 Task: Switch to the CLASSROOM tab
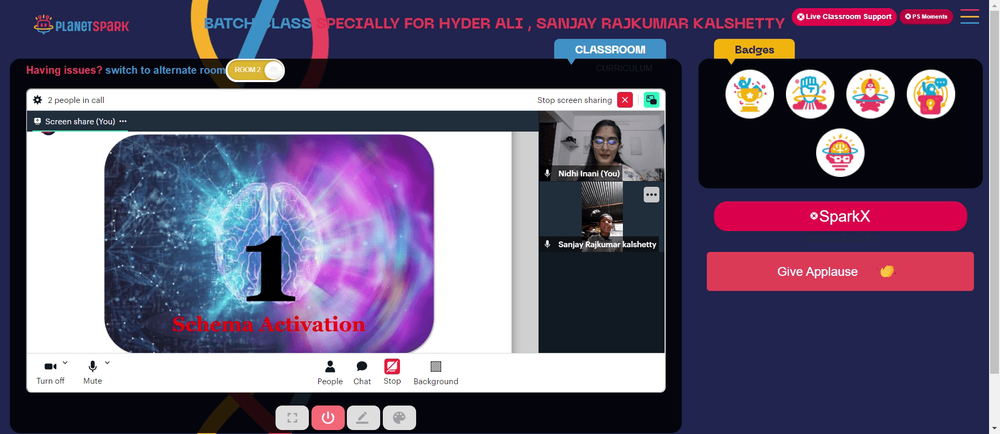click(x=610, y=49)
